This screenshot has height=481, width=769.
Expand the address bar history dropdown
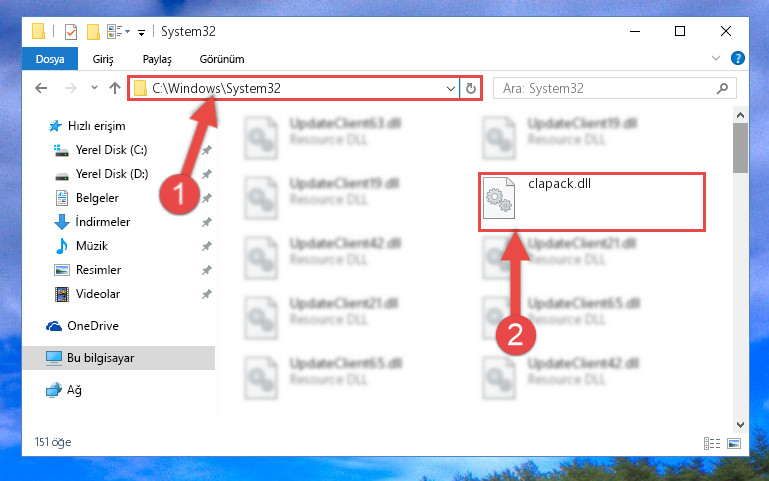[x=451, y=89]
